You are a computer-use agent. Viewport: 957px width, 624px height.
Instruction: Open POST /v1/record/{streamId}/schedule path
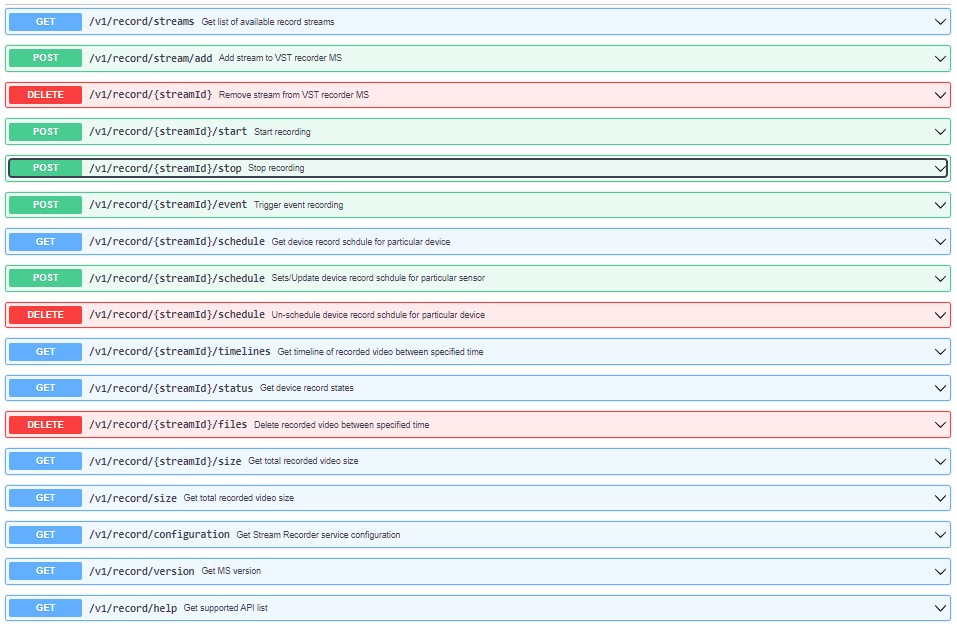coord(176,278)
